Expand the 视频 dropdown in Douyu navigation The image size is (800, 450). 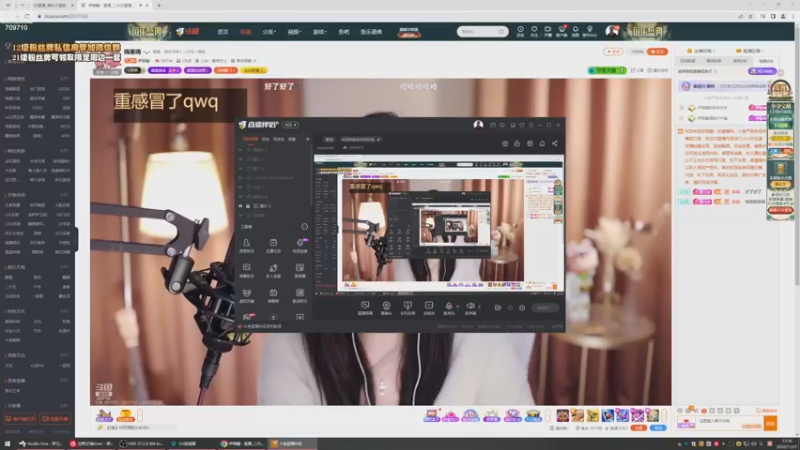294,32
